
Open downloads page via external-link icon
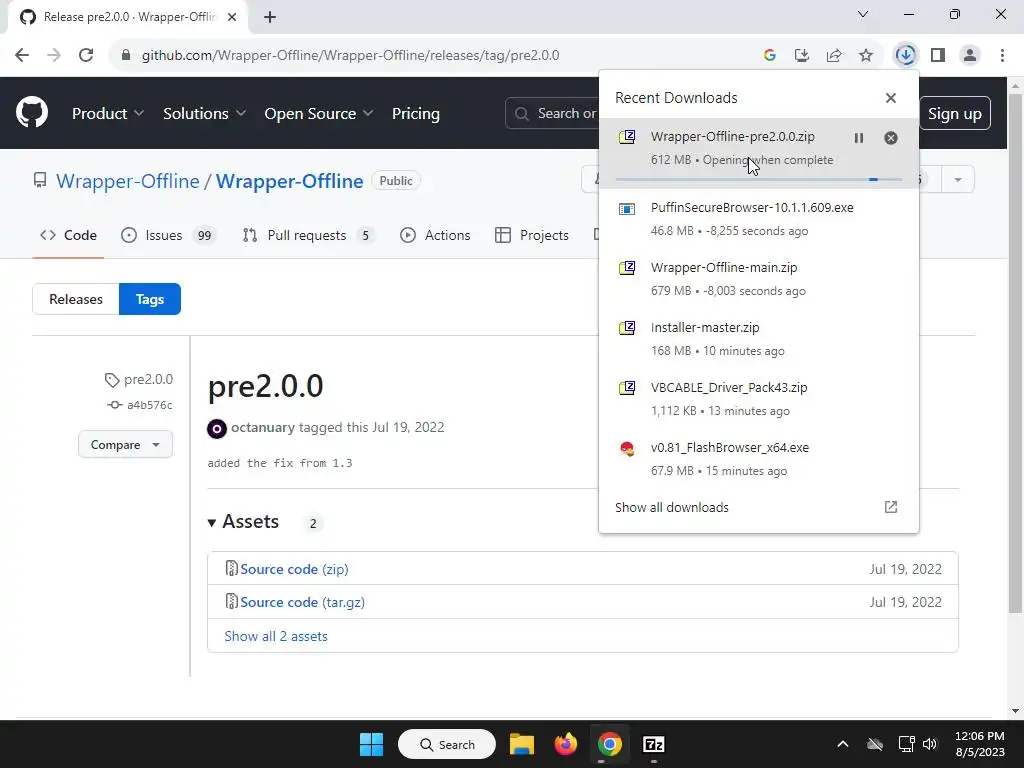click(x=891, y=507)
